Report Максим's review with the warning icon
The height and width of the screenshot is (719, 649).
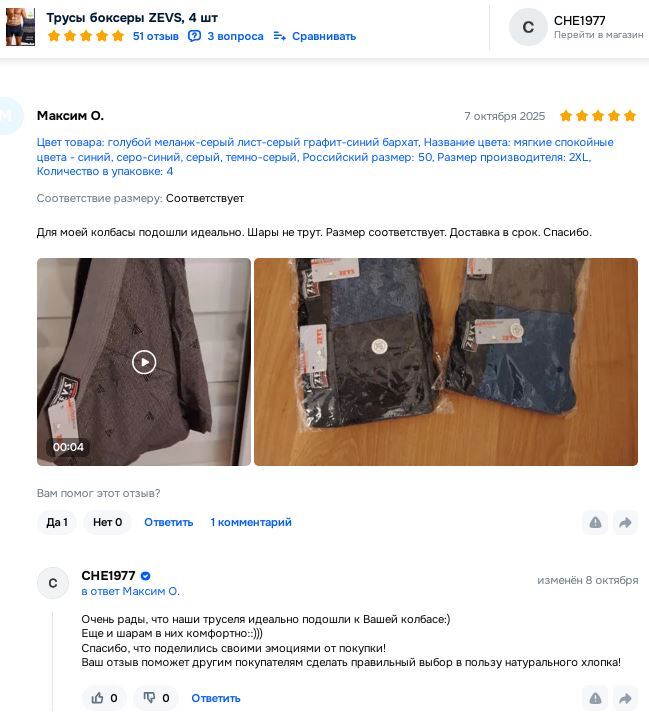[x=595, y=522]
